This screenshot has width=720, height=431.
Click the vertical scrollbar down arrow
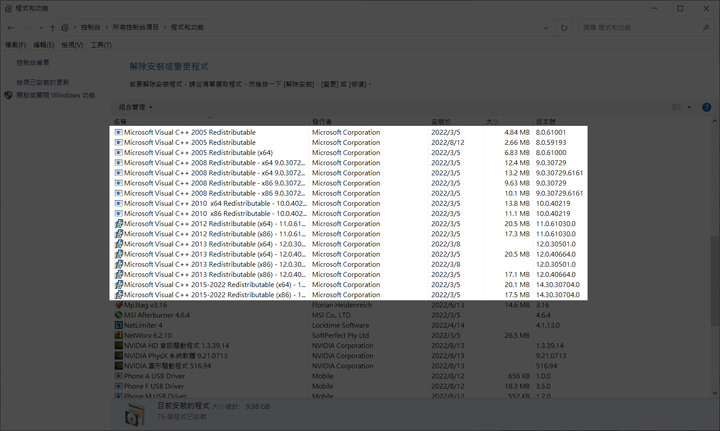pos(714,393)
